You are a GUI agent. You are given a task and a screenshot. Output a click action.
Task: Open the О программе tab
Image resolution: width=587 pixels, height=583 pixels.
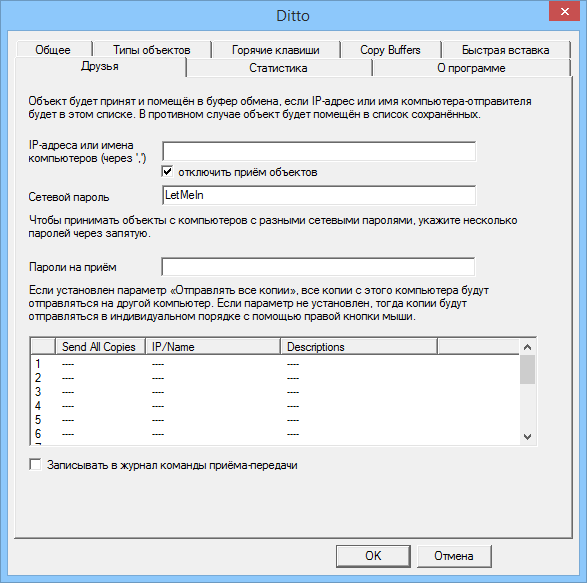pyautogui.click(x=471, y=68)
